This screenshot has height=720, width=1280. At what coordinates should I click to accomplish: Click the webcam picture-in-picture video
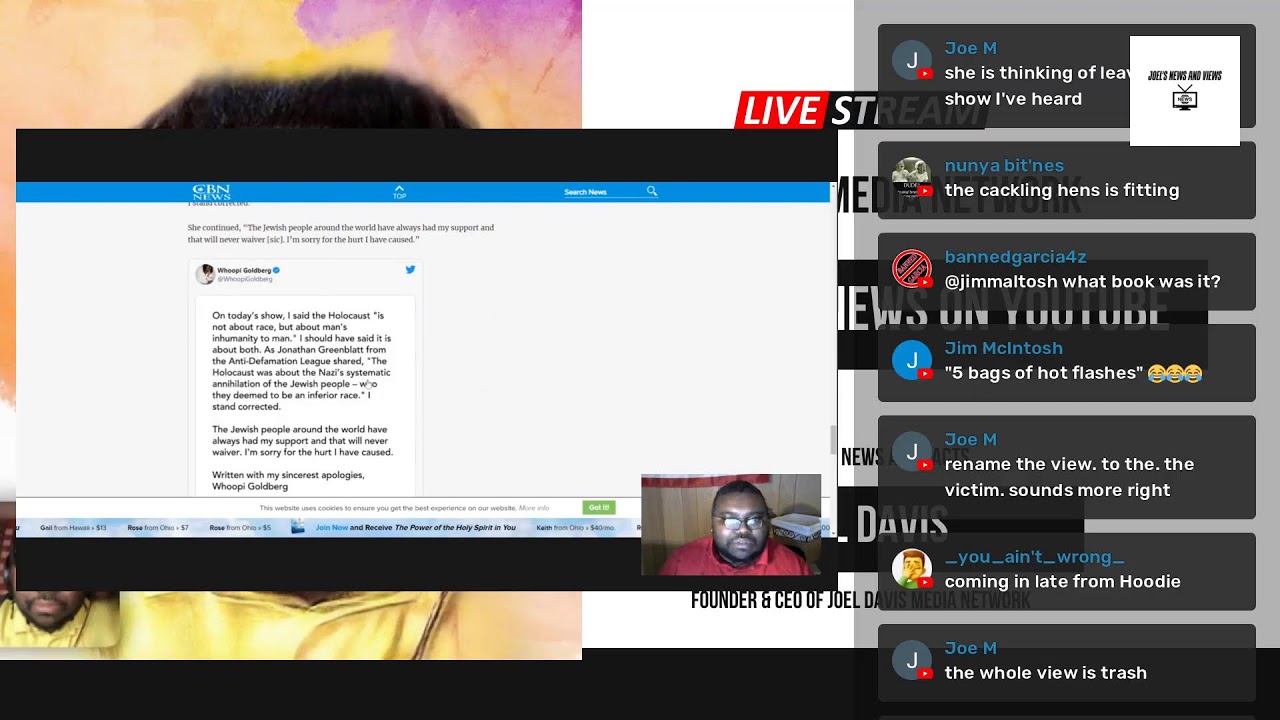coord(731,525)
